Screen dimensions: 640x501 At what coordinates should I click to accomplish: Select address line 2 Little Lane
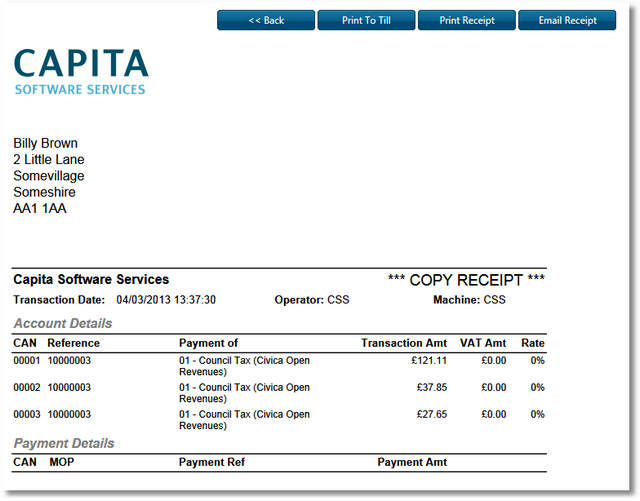pos(49,160)
